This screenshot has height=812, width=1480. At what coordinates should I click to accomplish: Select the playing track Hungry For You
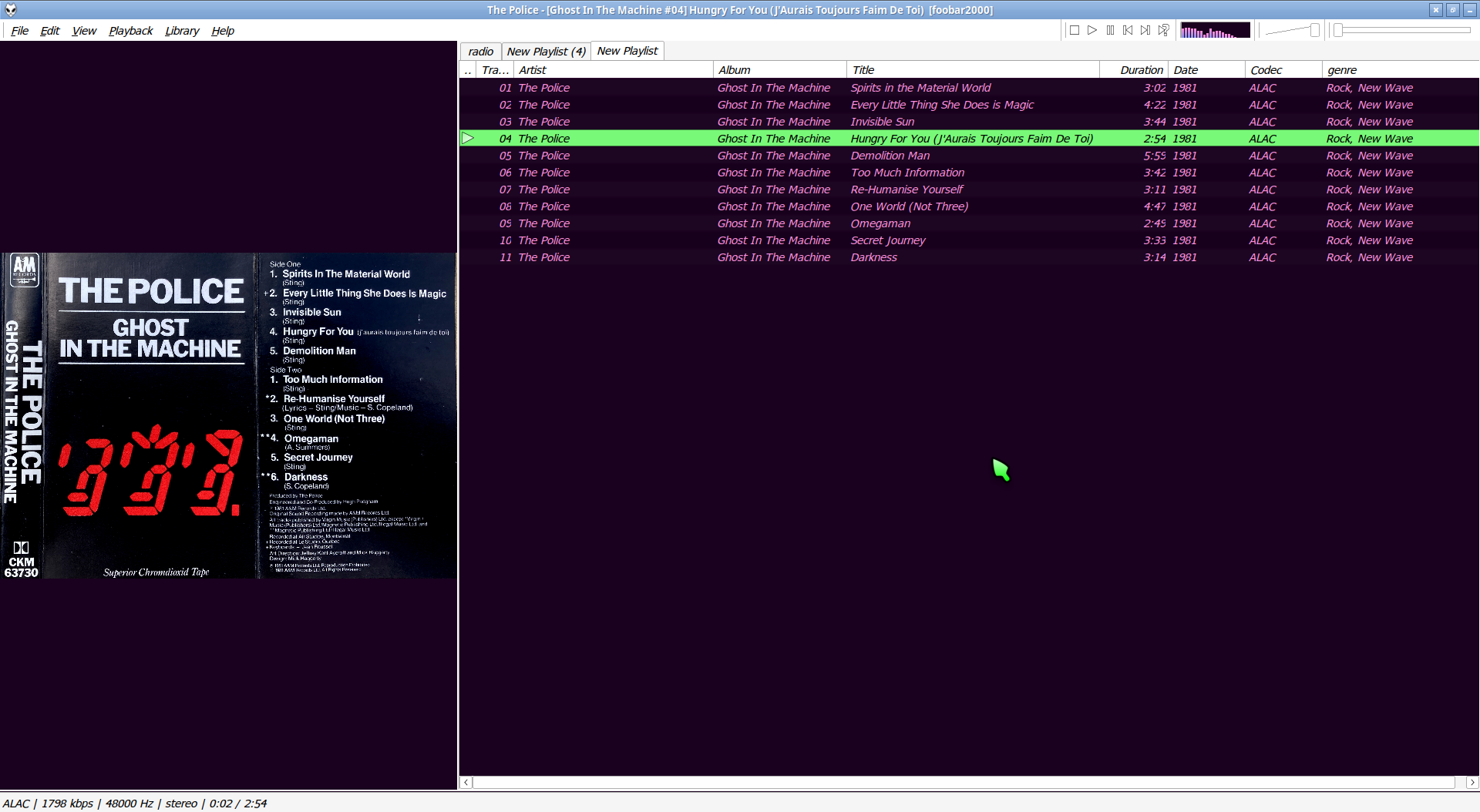969,139
